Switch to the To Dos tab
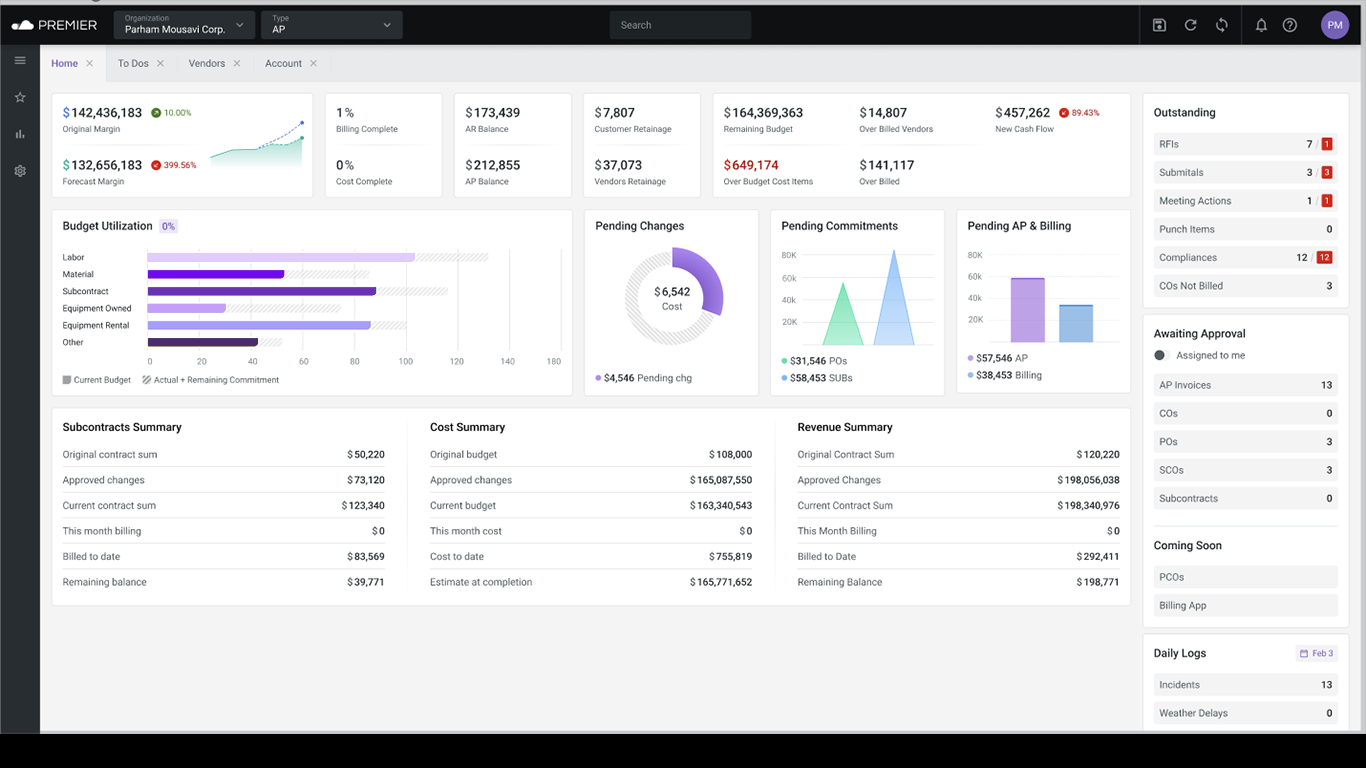The height and width of the screenshot is (768, 1366). 133,63
